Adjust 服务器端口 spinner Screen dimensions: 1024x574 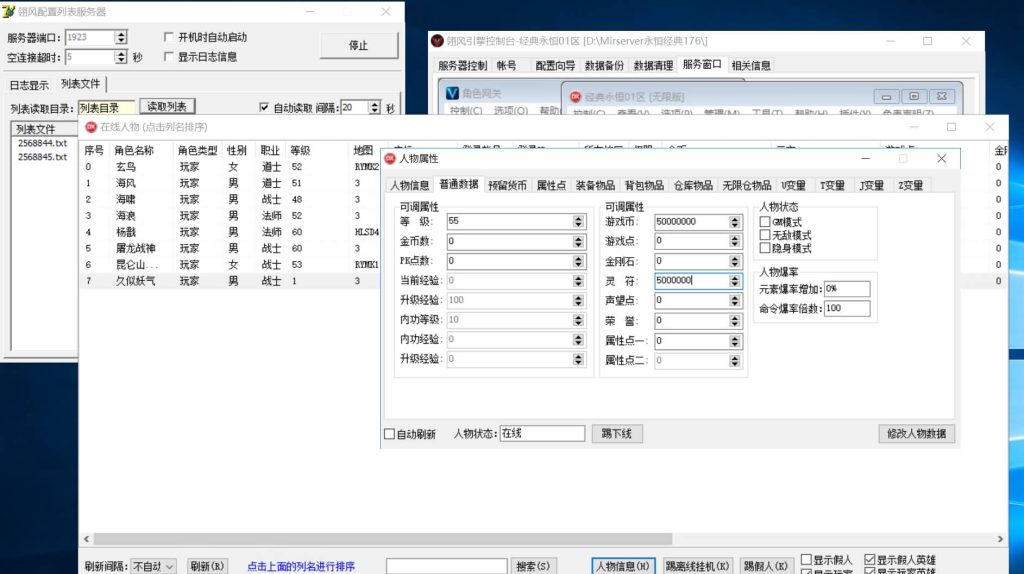(121, 37)
